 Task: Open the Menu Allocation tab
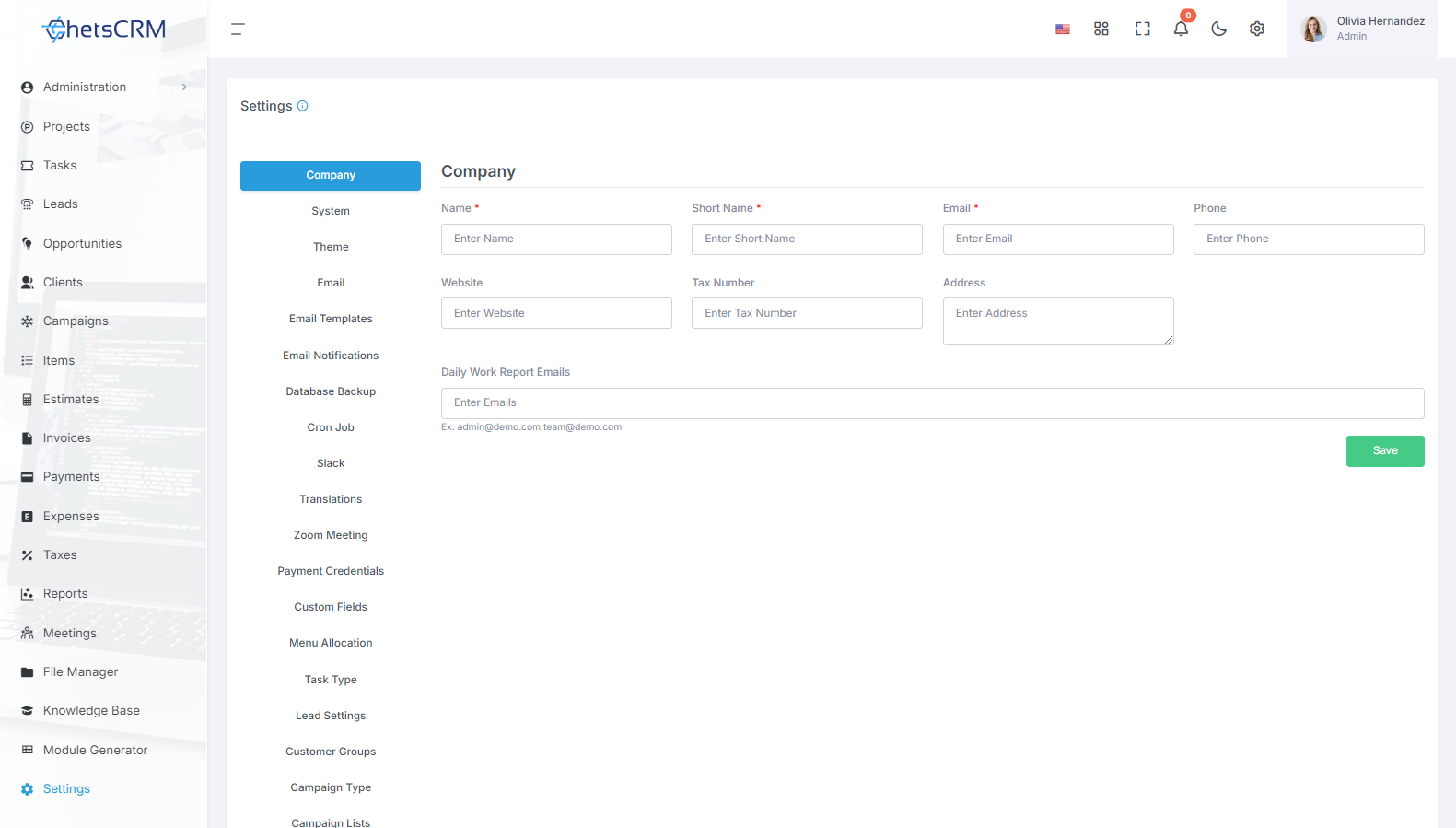pos(331,644)
